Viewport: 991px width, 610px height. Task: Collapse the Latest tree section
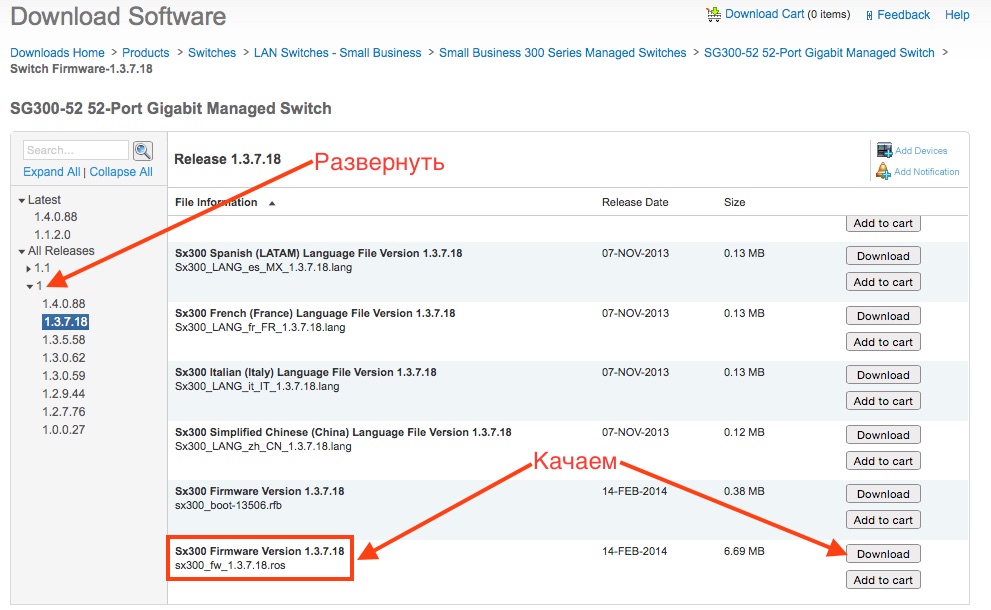22,200
